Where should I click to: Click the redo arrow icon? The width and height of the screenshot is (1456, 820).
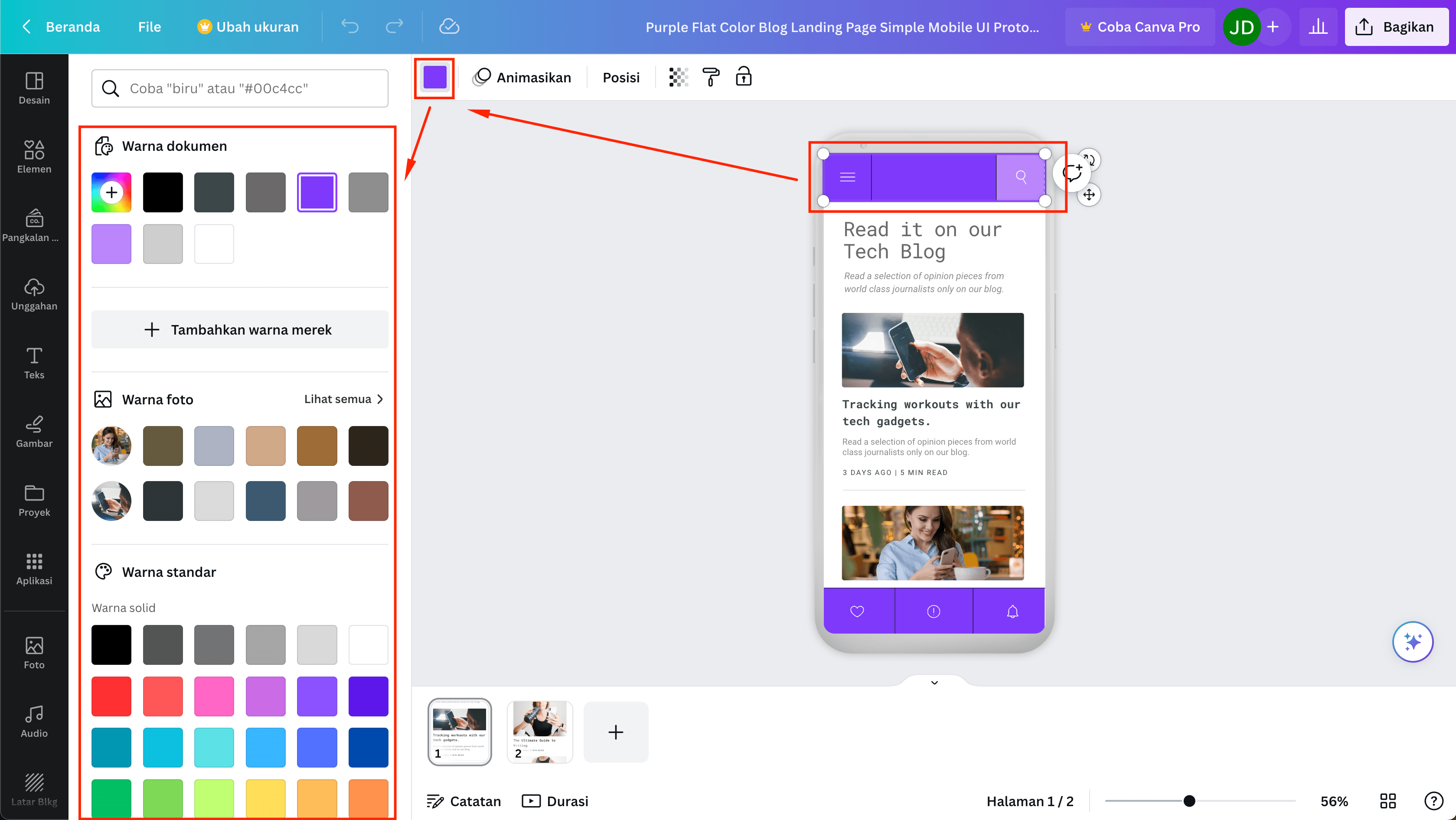click(x=394, y=26)
